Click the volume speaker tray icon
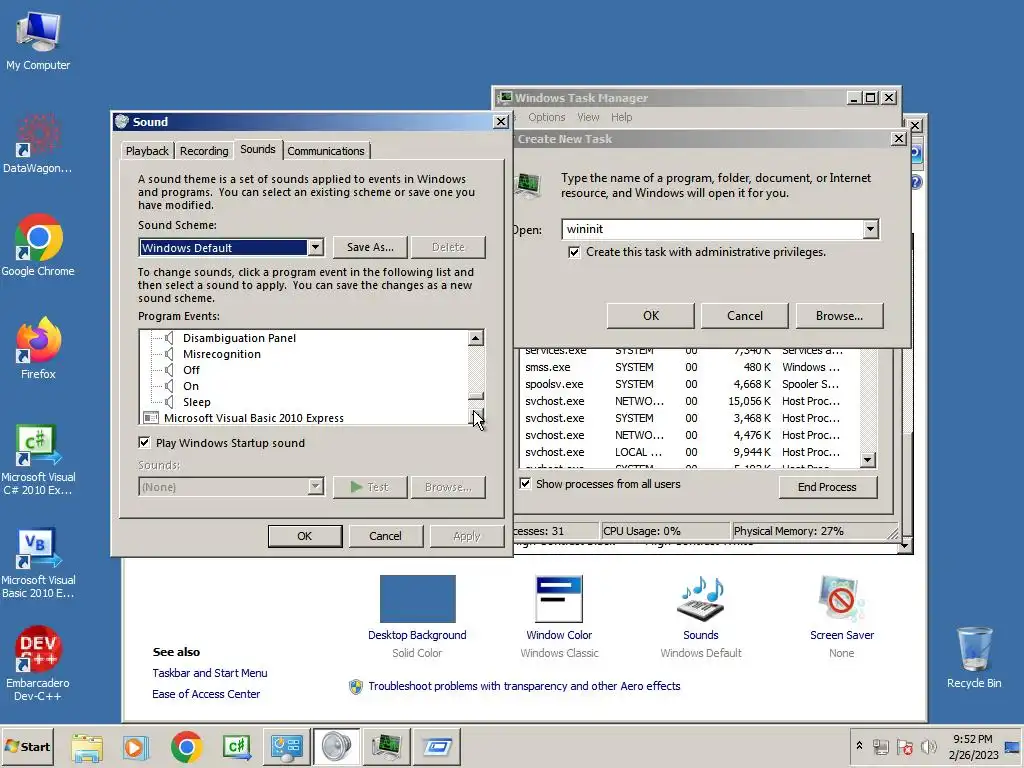Screen dimensions: 1024x768 [x=928, y=746]
